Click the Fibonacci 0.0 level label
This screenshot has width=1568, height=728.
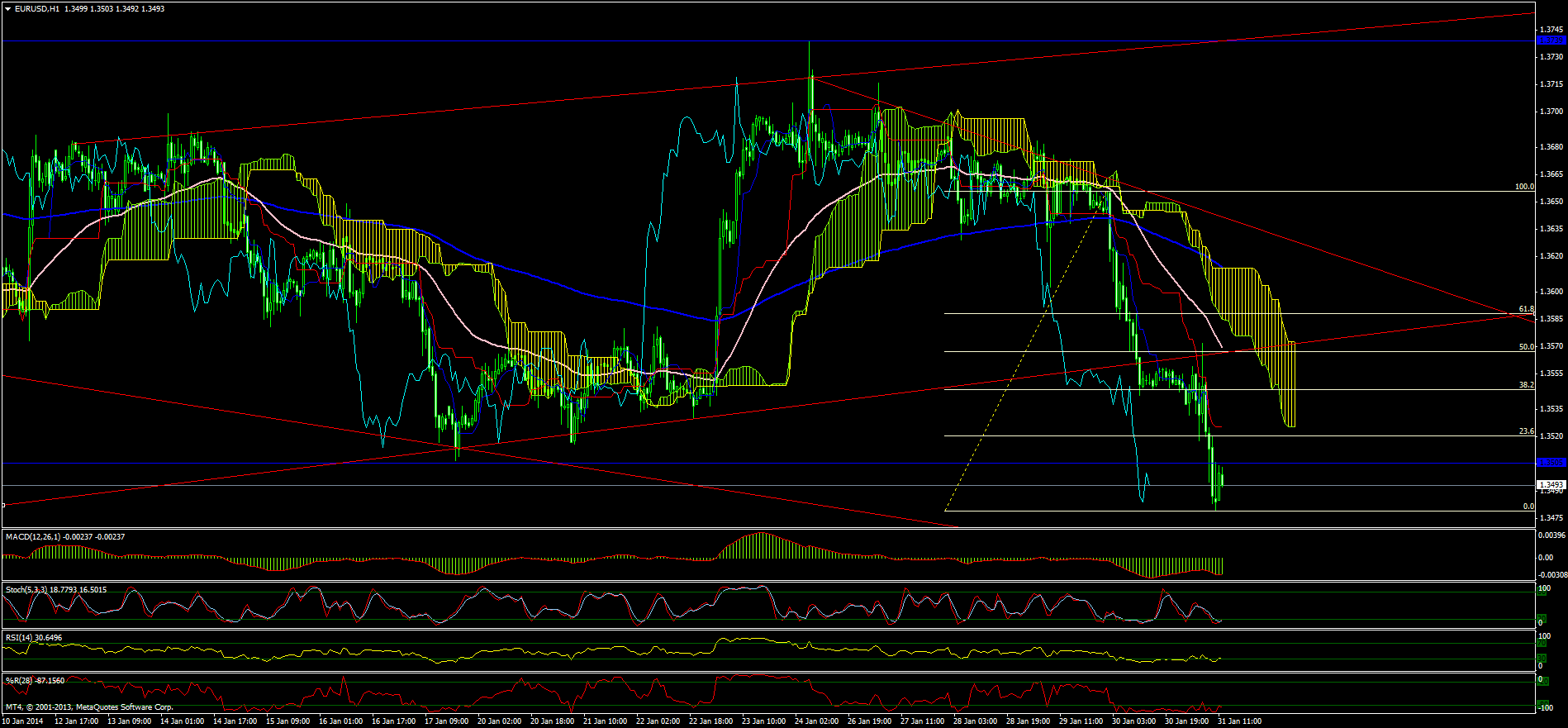tap(1528, 507)
